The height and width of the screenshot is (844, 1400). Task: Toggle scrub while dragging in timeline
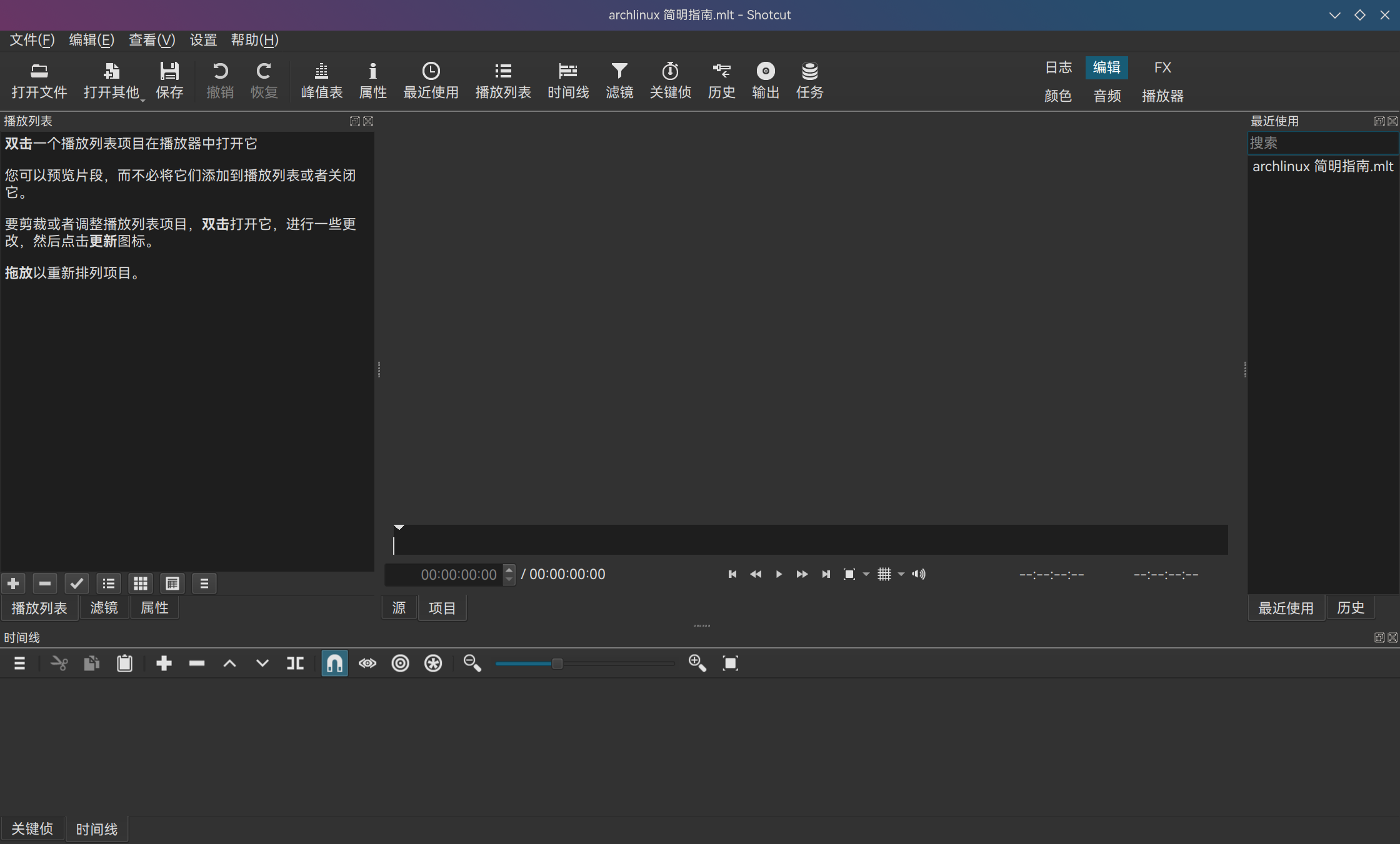click(x=367, y=663)
